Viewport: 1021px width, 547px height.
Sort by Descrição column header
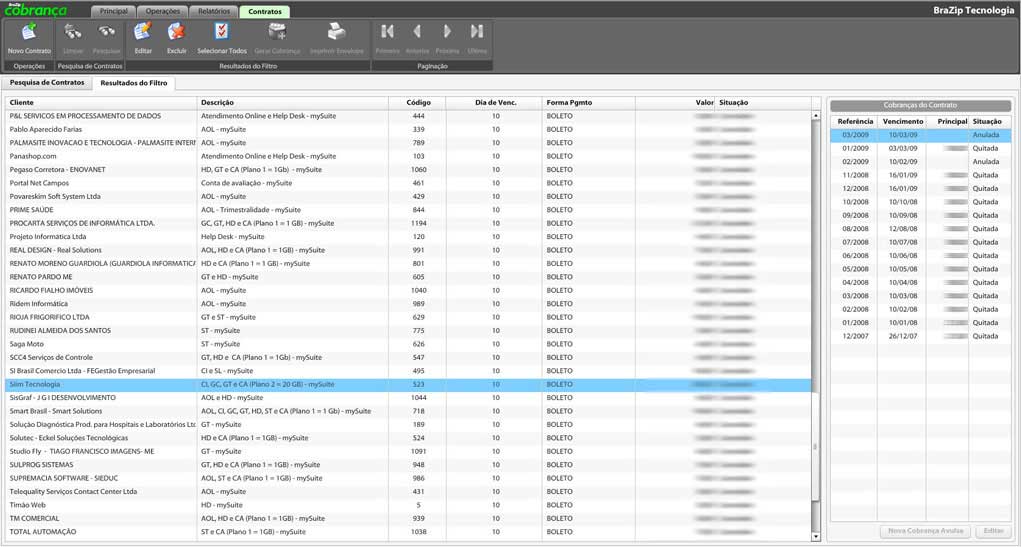[293, 103]
